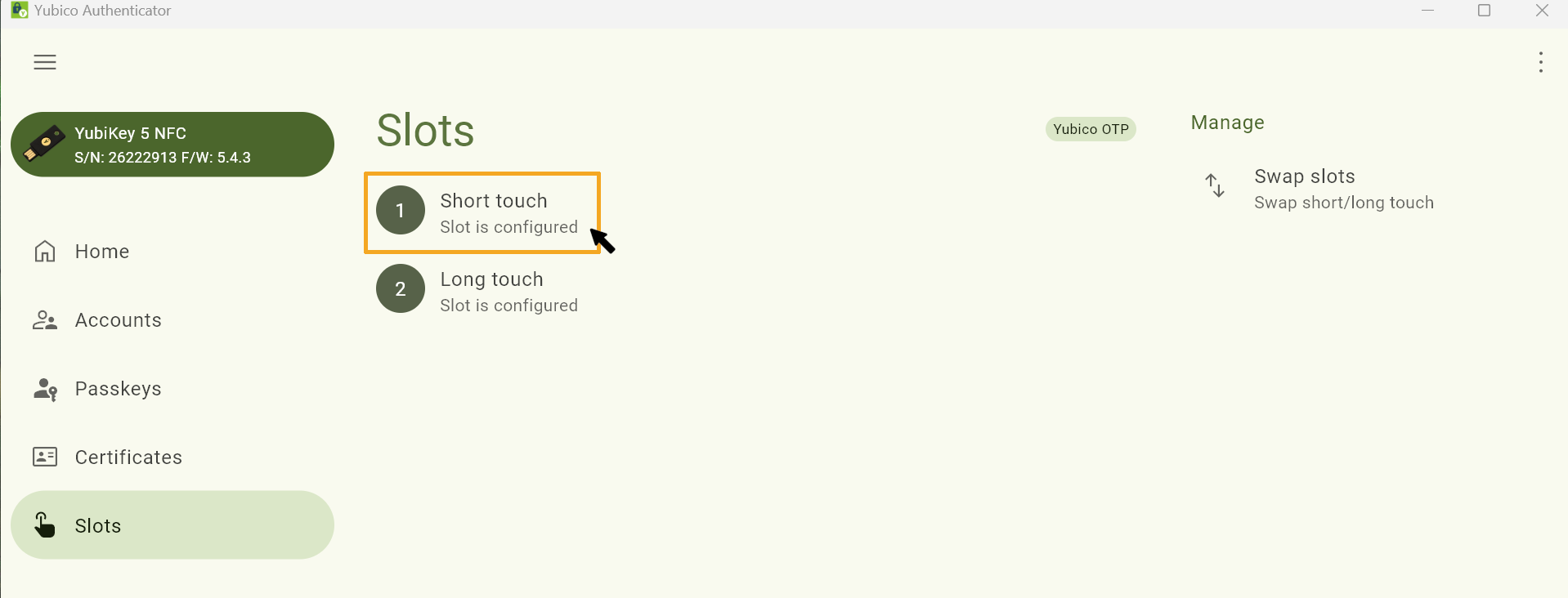Select the YubiKey 5 NFC device card
The image size is (1568, 598).
tap(172, 144)
